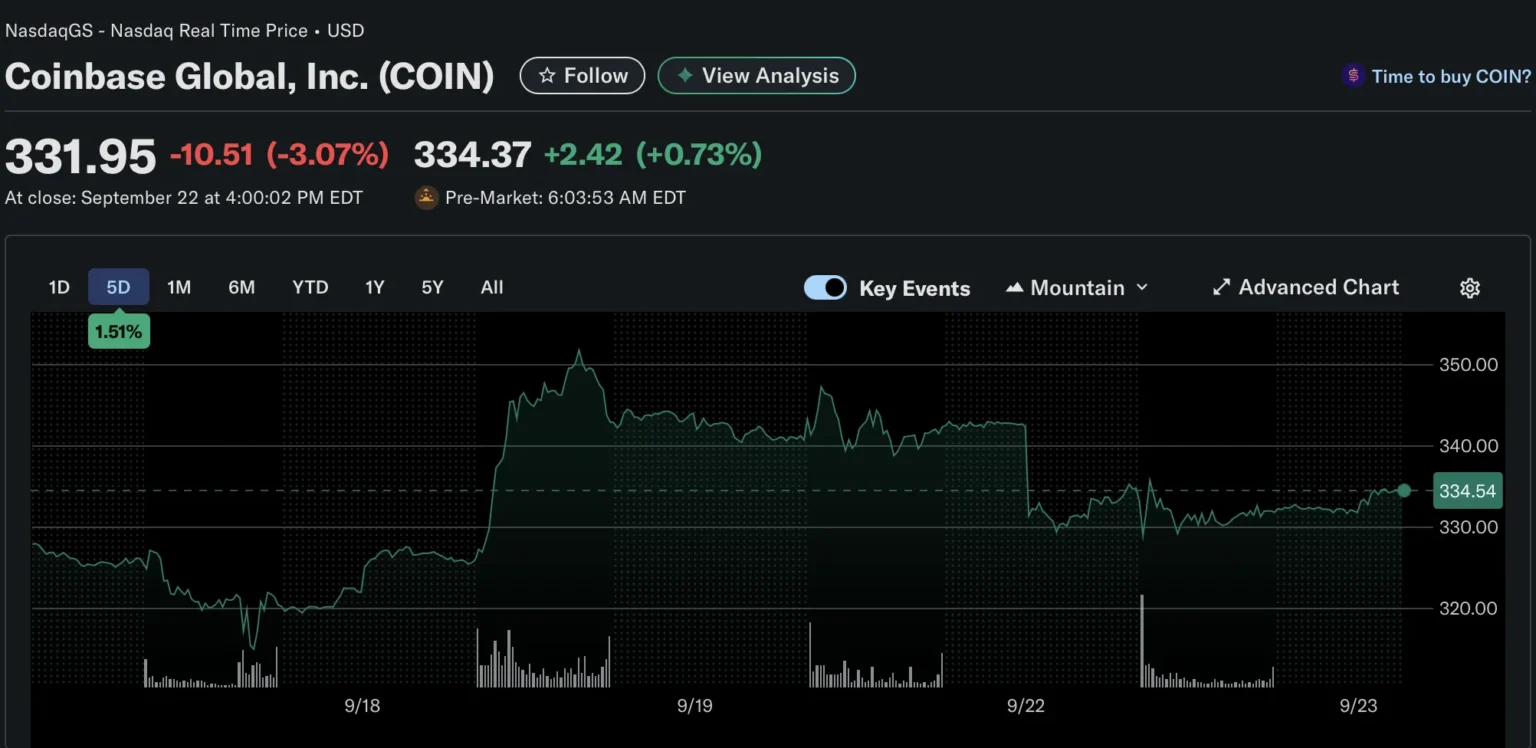The height and width of the screenshot is (748, 1536).
Task: Click the Advanced Chart expand icon
Action: click(1221, 287)
